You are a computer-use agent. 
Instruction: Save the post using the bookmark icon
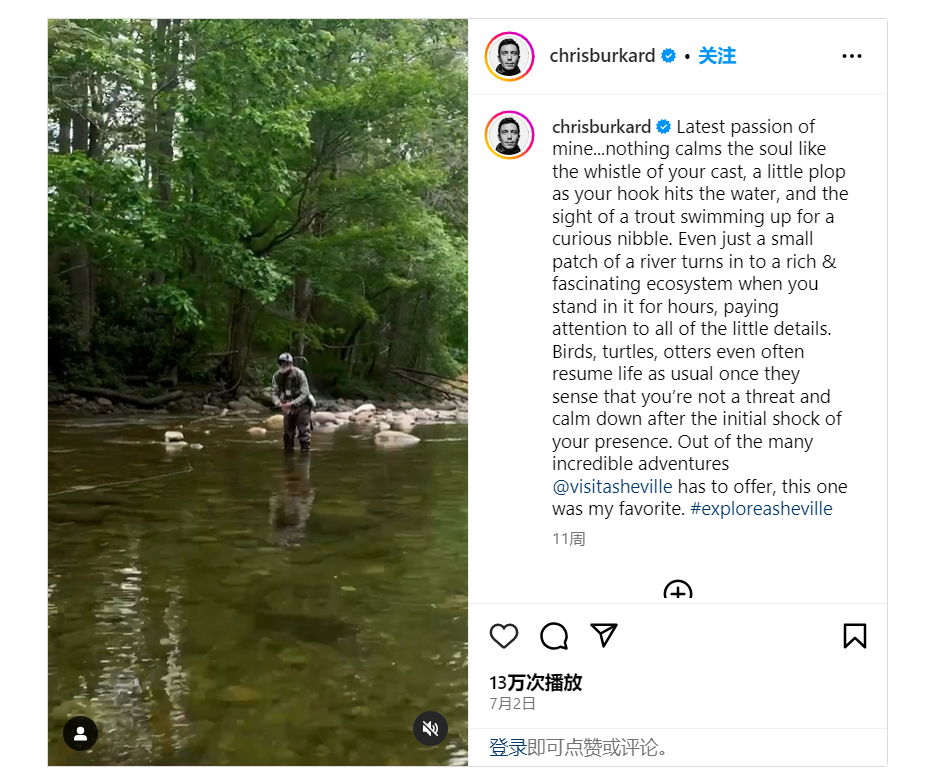855,636
